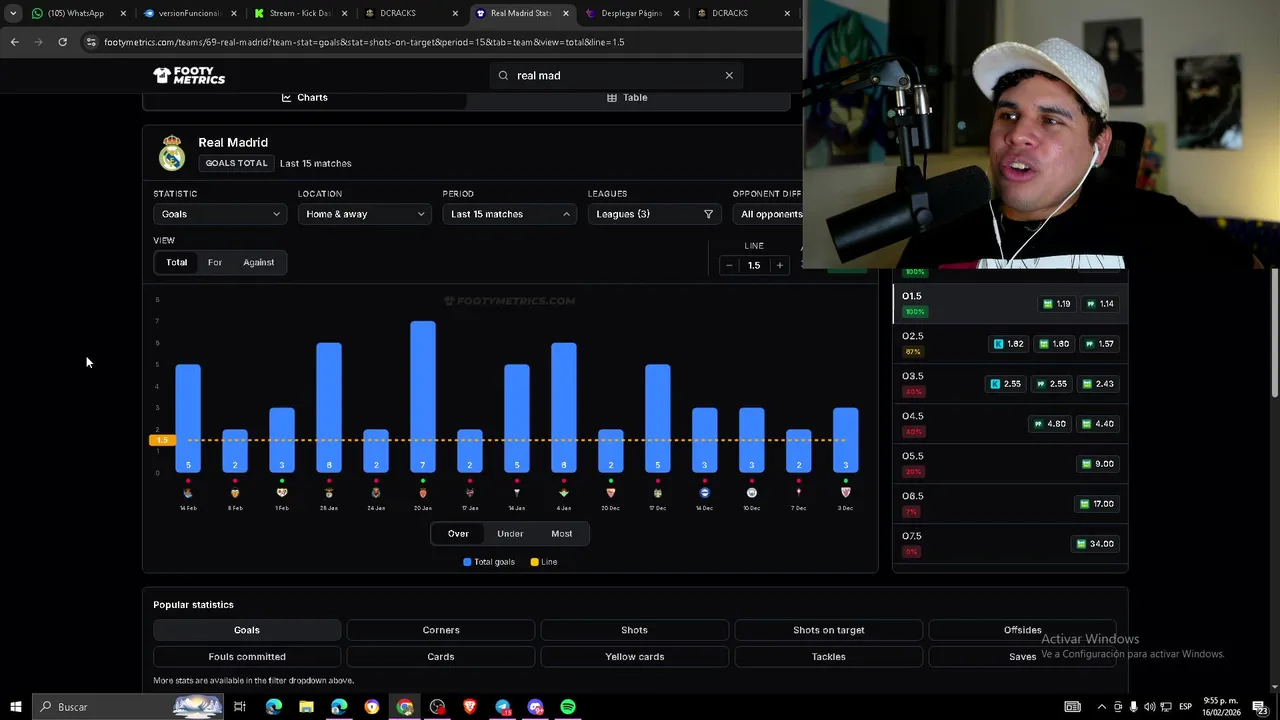
Task: Click the FootyMetrics logo
Action: (x=189, y=76)
